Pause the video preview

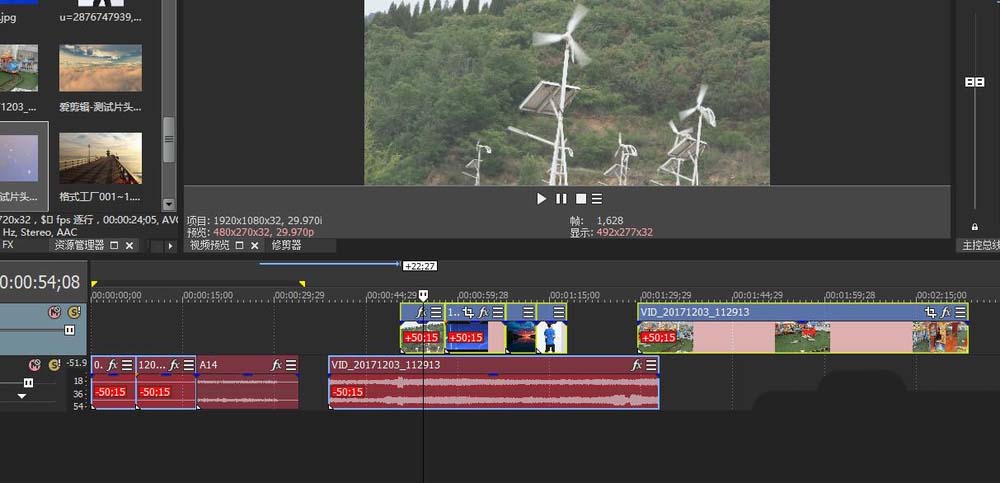point(561,199)
